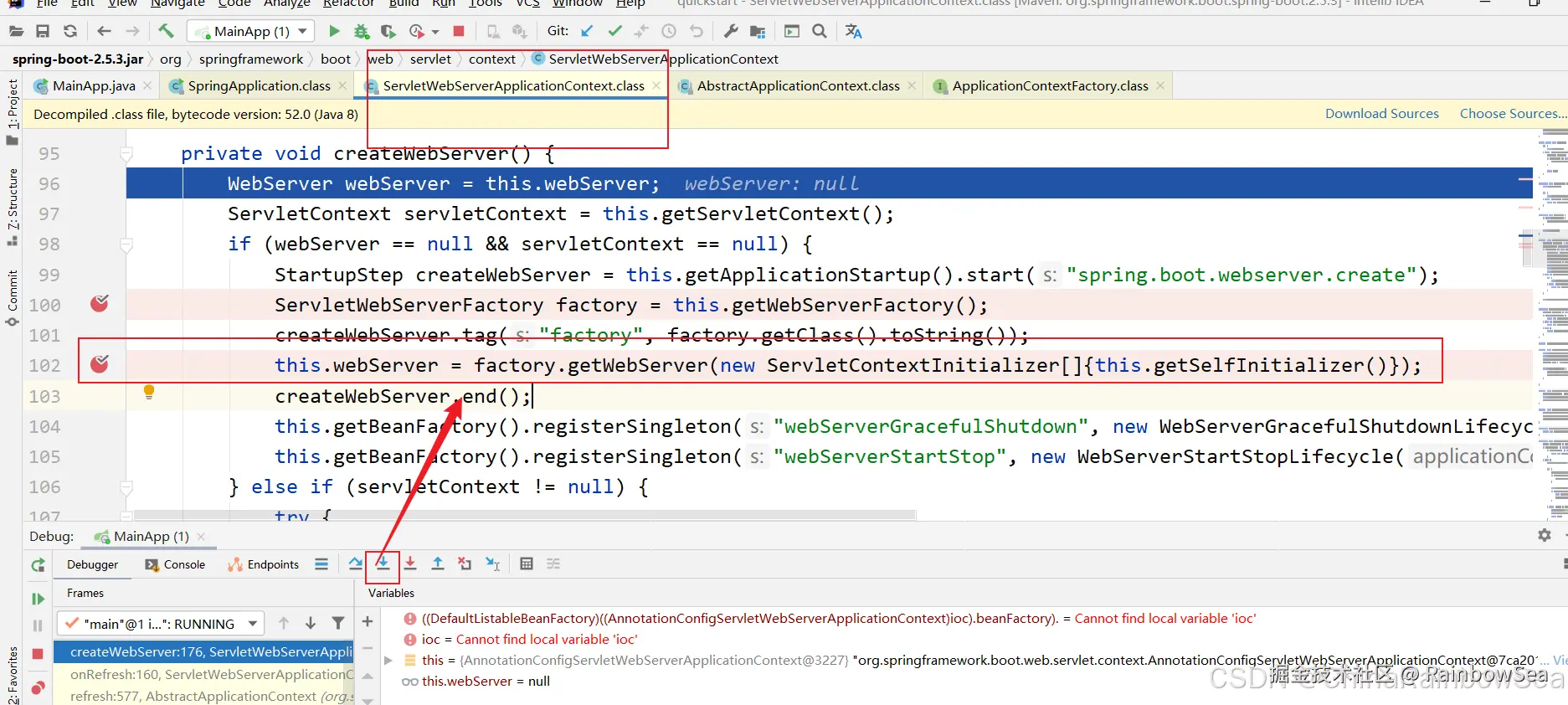Screen dimensions: 1568x705
Task: Click the Translate icon in the toolbar
Action: tap(853, 32)
